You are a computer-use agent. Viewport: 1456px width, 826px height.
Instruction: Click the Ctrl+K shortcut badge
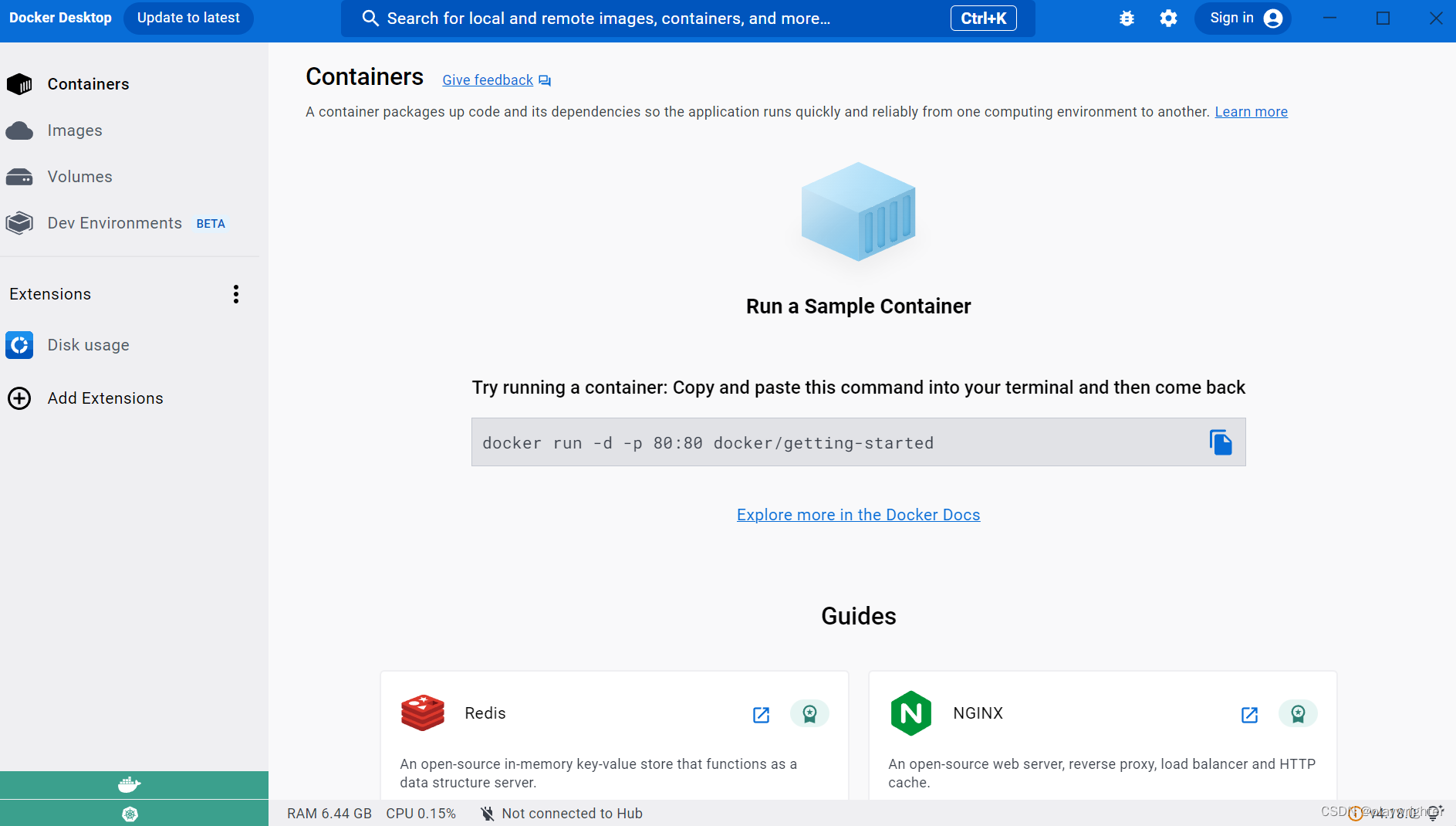tap(983, 19)
